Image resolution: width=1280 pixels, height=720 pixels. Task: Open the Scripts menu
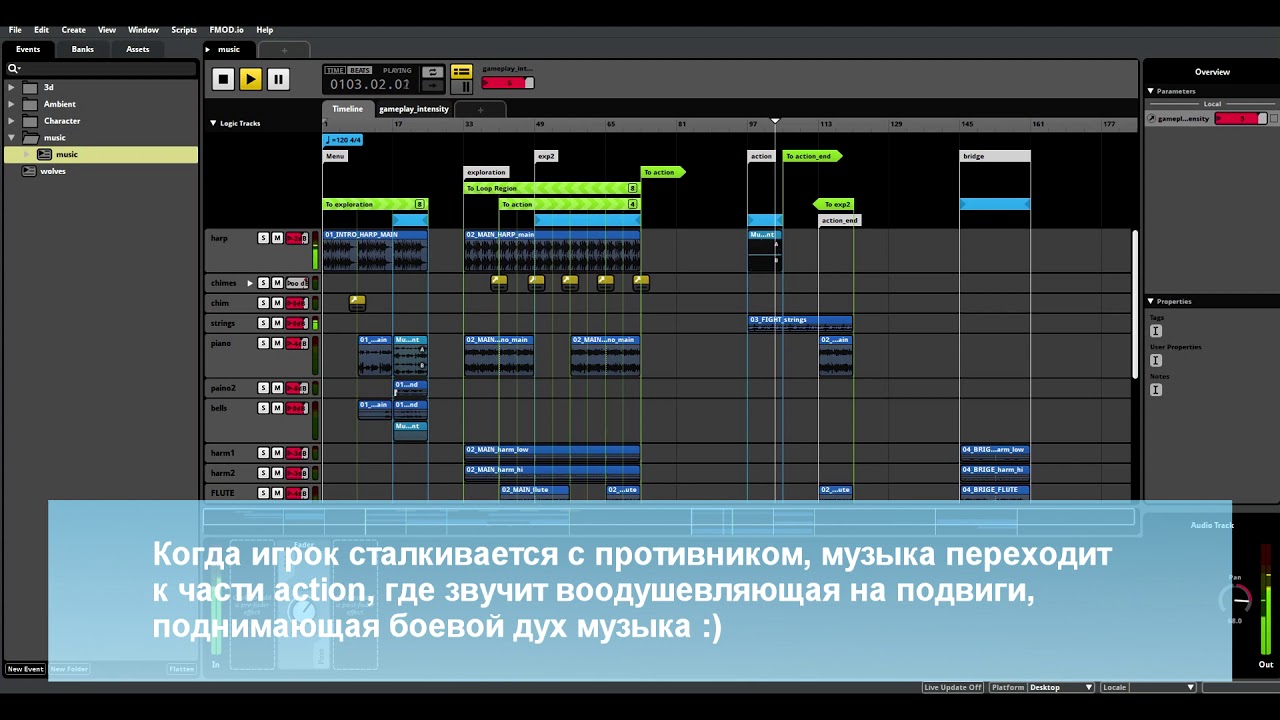[184, 30]
